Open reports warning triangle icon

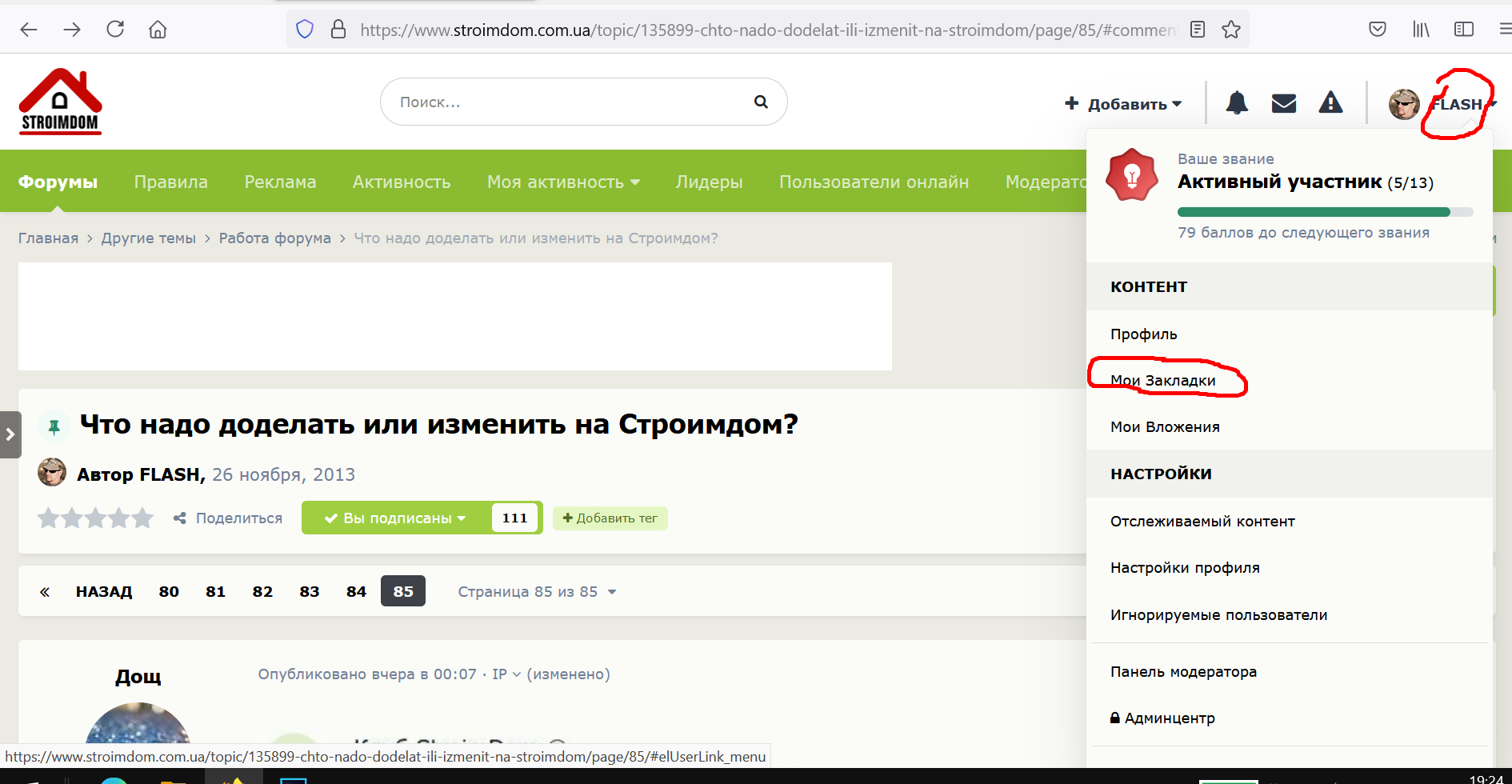(x=1330, y=102)
